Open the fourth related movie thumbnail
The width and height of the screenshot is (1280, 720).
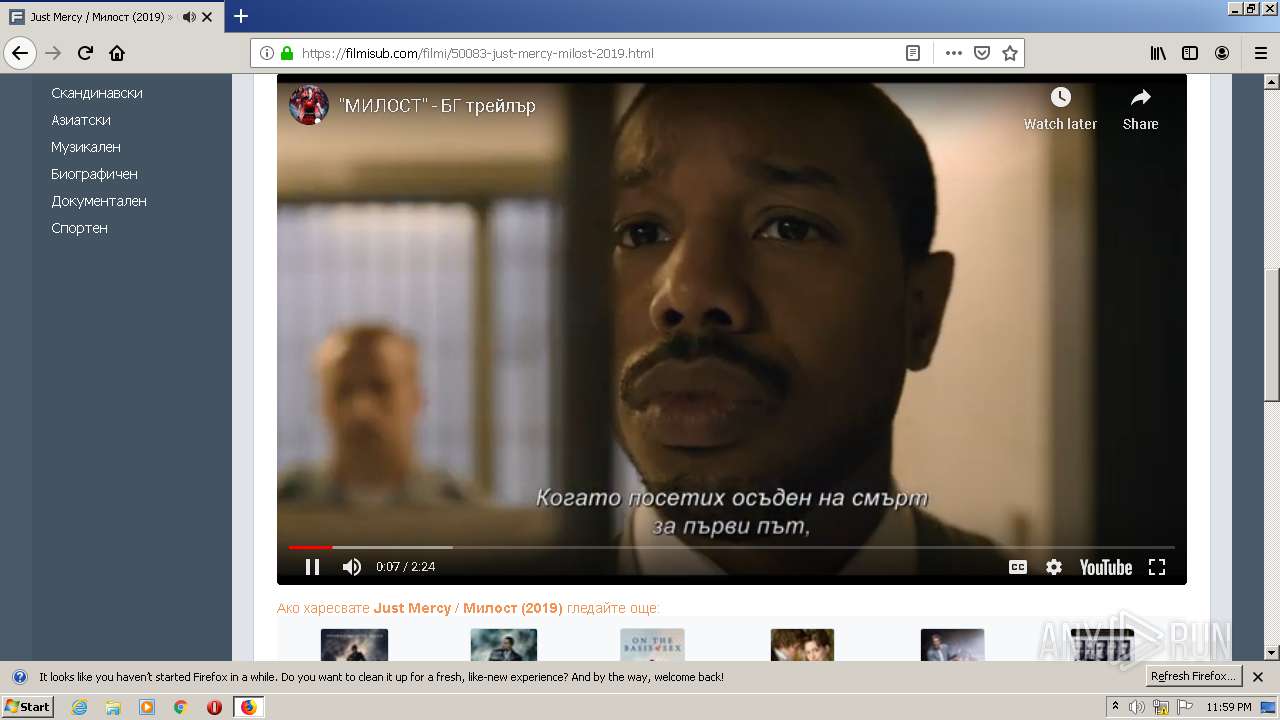[802, 645]
